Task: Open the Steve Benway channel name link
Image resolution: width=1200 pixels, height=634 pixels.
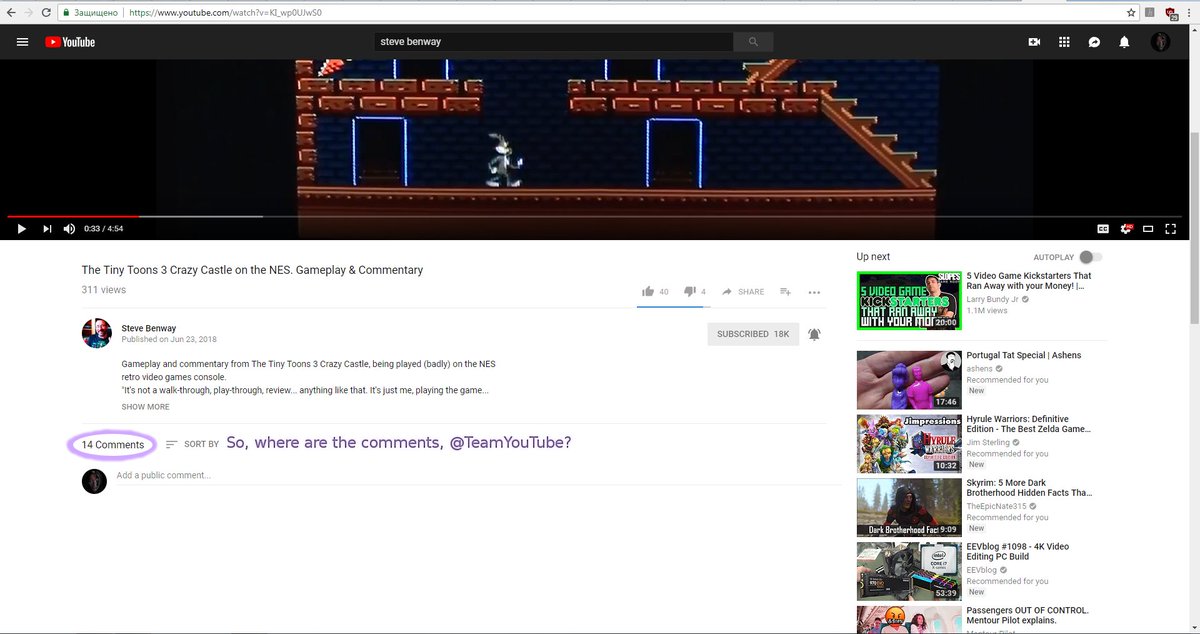Action: (149, 328)
